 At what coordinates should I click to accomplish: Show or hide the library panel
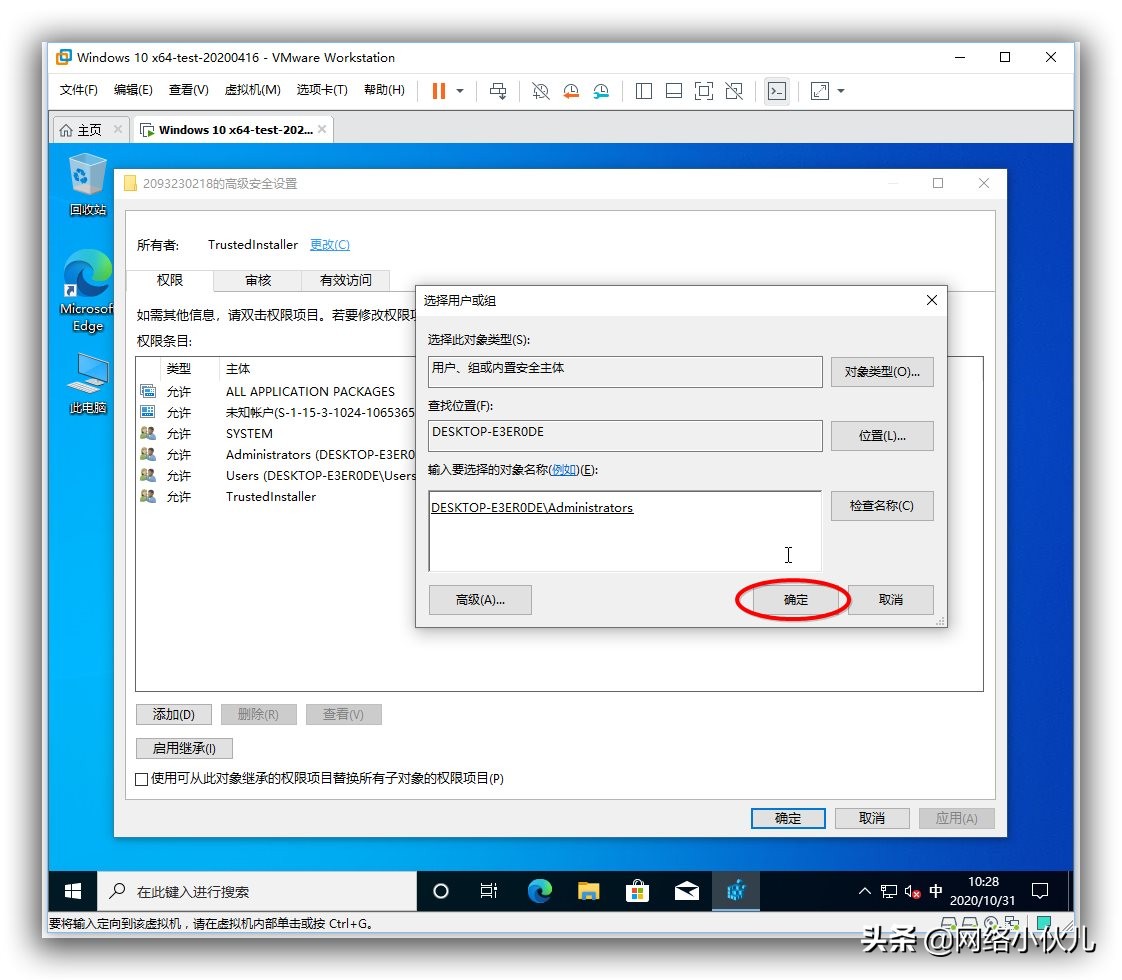coord(644,91)
